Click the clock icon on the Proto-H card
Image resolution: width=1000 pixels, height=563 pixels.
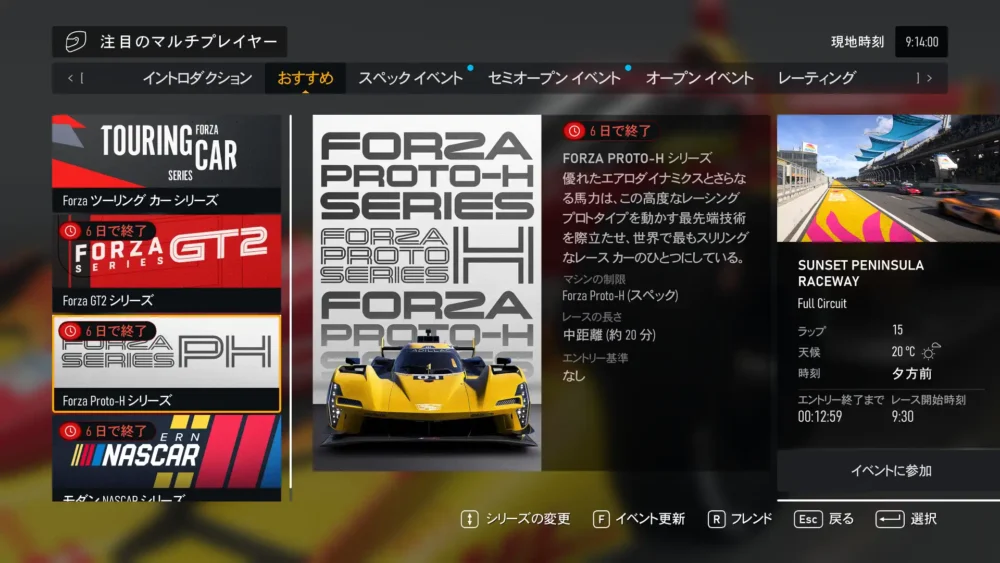(70, 331)
